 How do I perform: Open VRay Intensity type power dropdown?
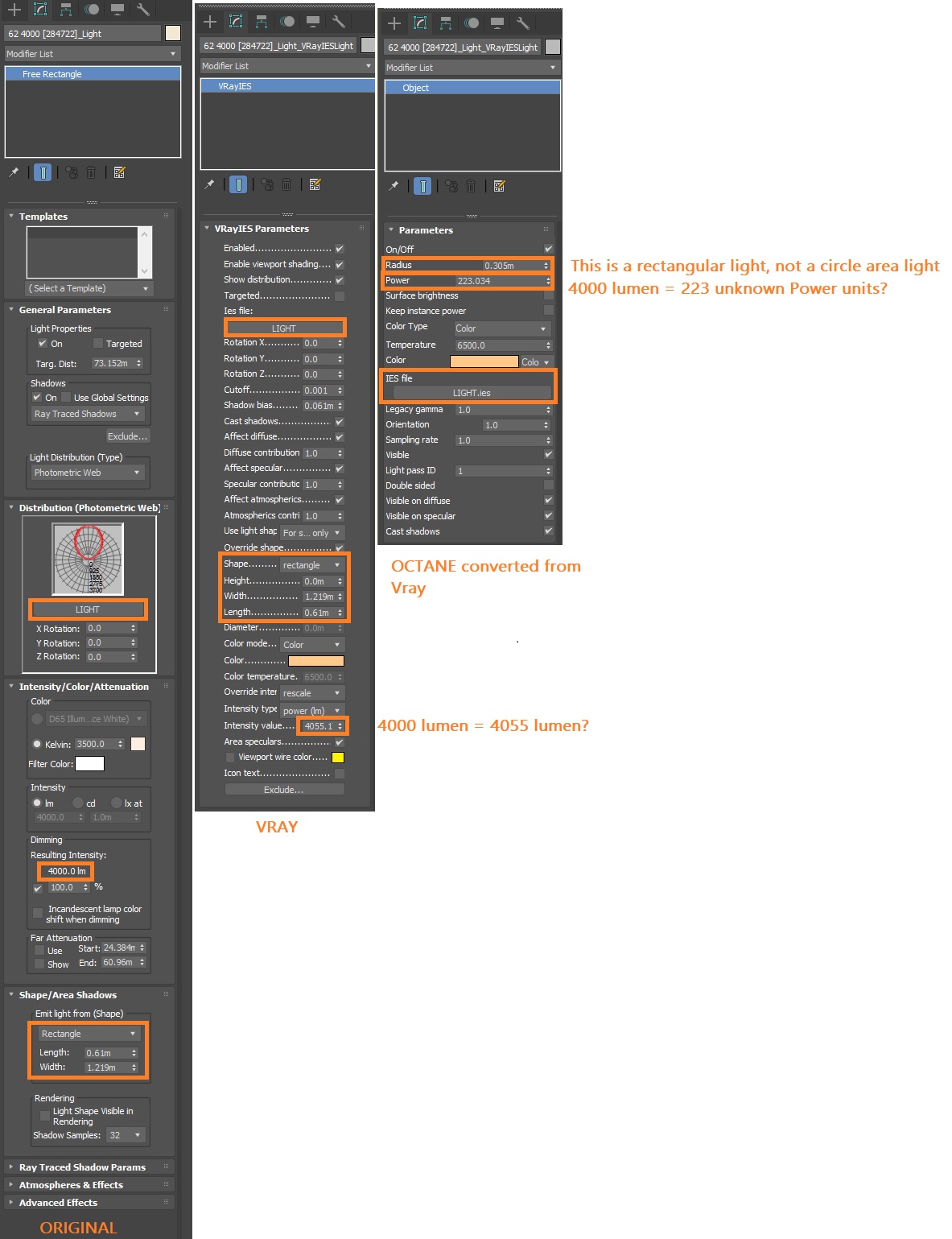pos(312,711)
